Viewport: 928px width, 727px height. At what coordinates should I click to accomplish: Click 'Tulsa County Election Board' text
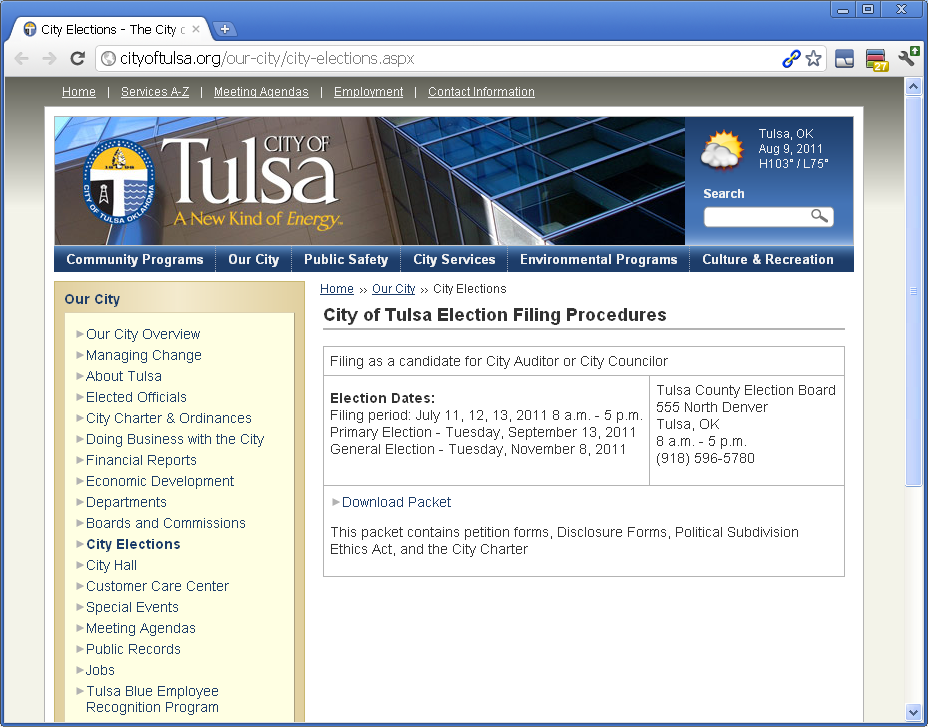[746, 390]
